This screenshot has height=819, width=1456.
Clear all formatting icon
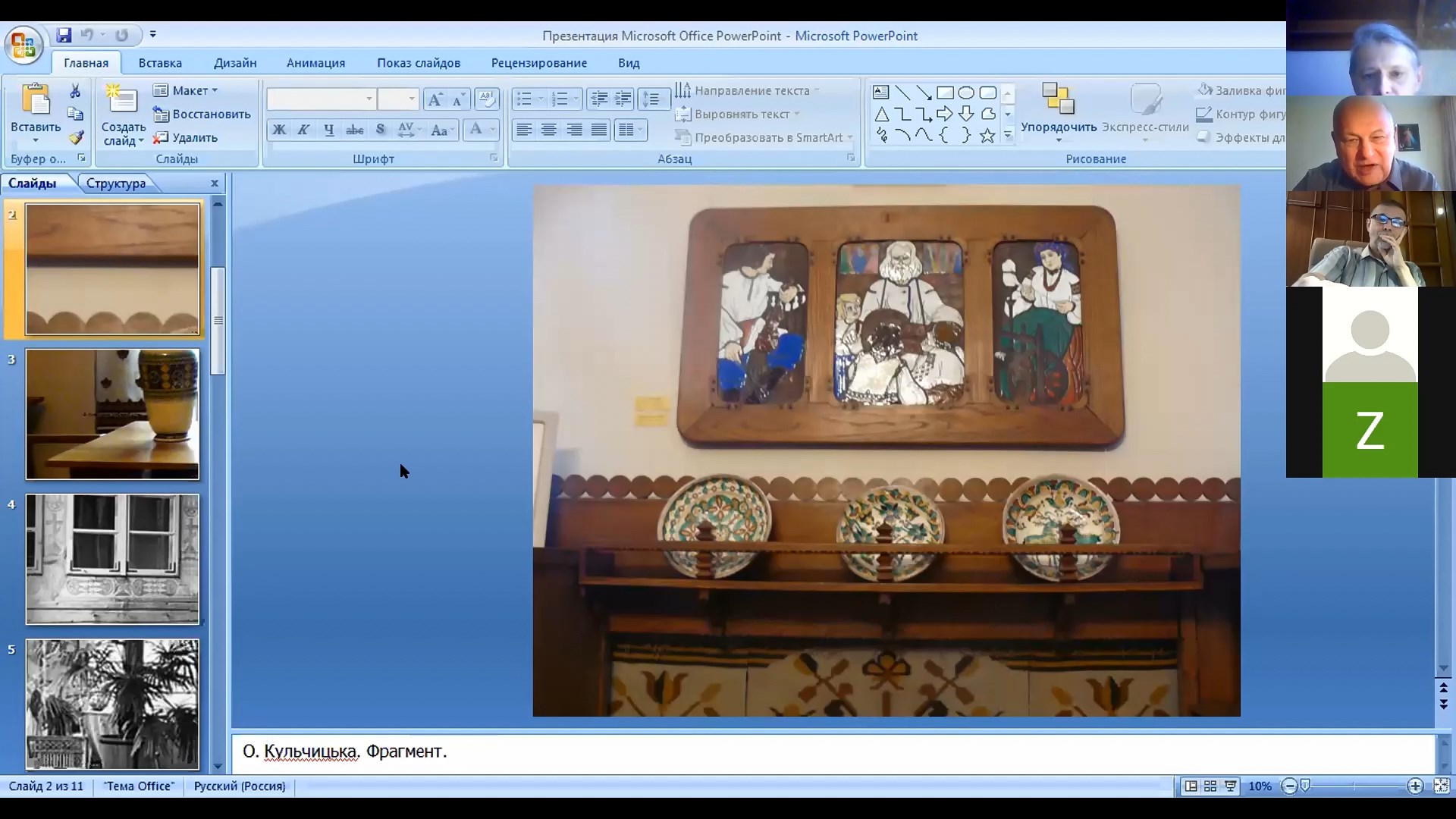pos(486,99)
